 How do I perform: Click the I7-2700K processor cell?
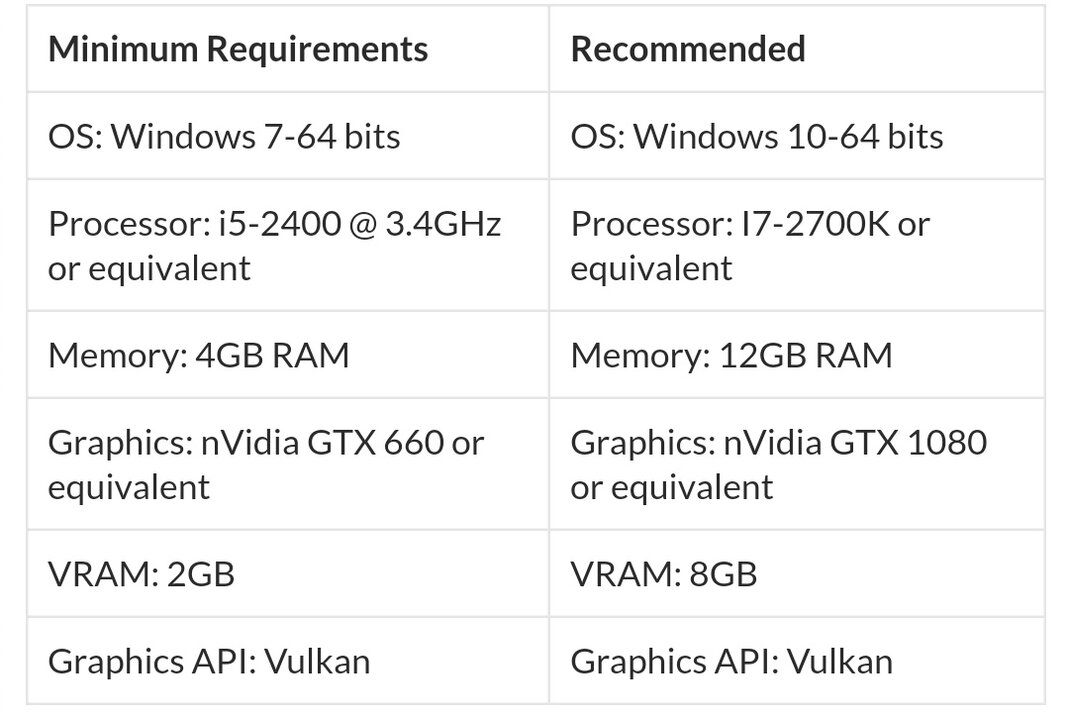click(797, 245)
